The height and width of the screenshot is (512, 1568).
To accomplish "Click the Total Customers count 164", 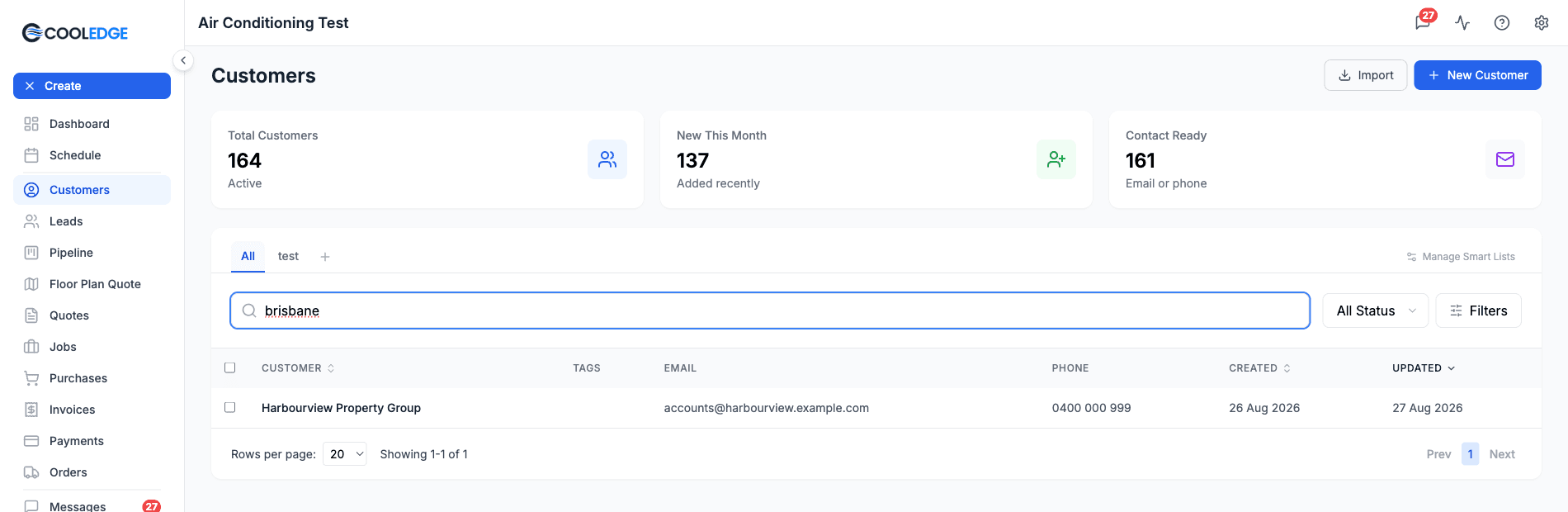I will coord(244,160).
